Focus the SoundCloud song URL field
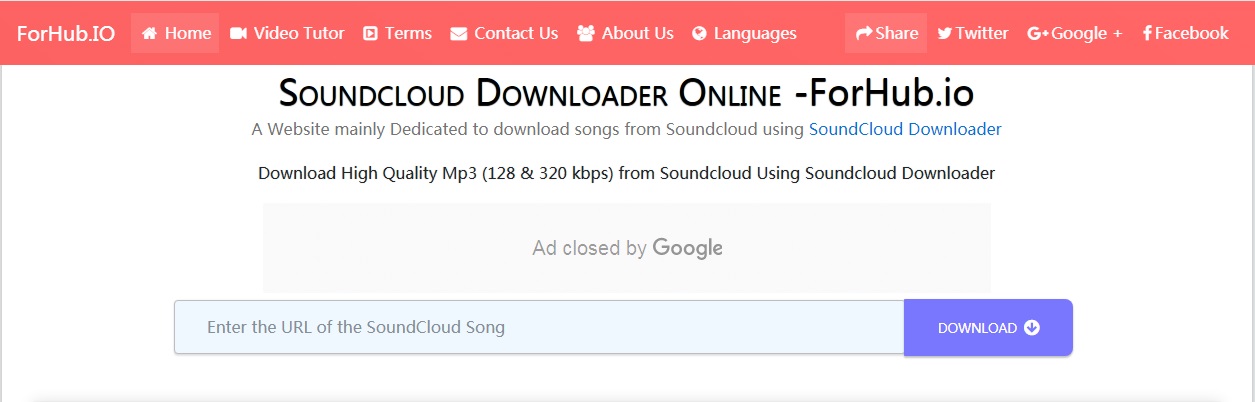 click(539, 327)
